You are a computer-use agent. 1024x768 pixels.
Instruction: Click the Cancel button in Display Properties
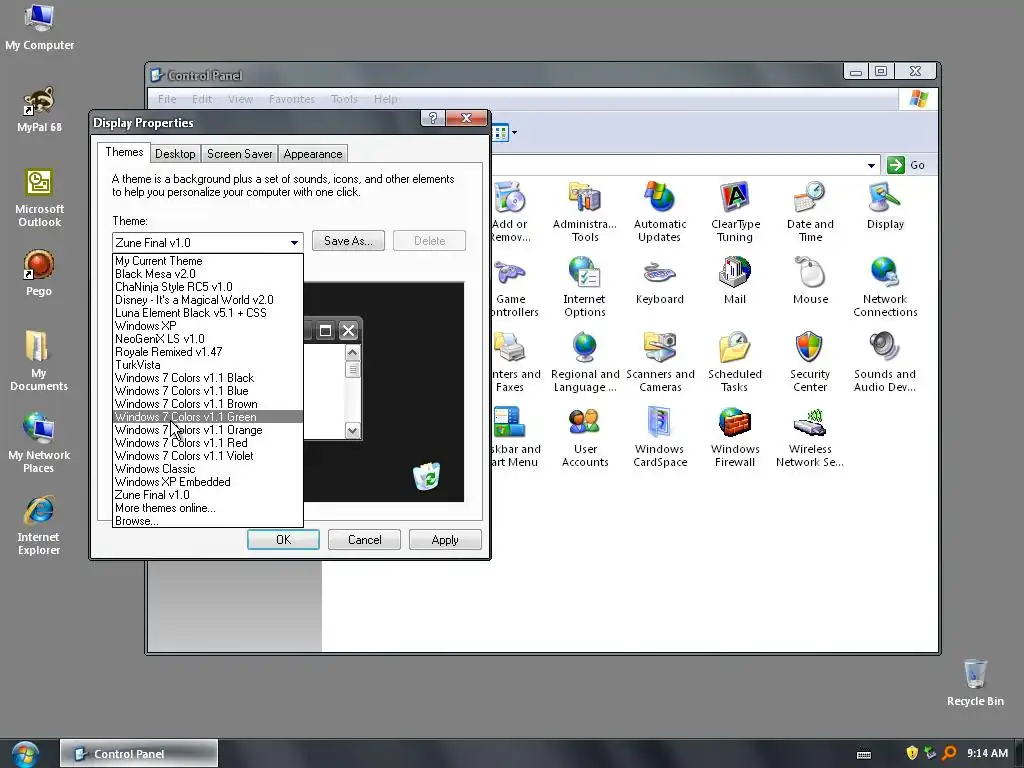[364, 540]
